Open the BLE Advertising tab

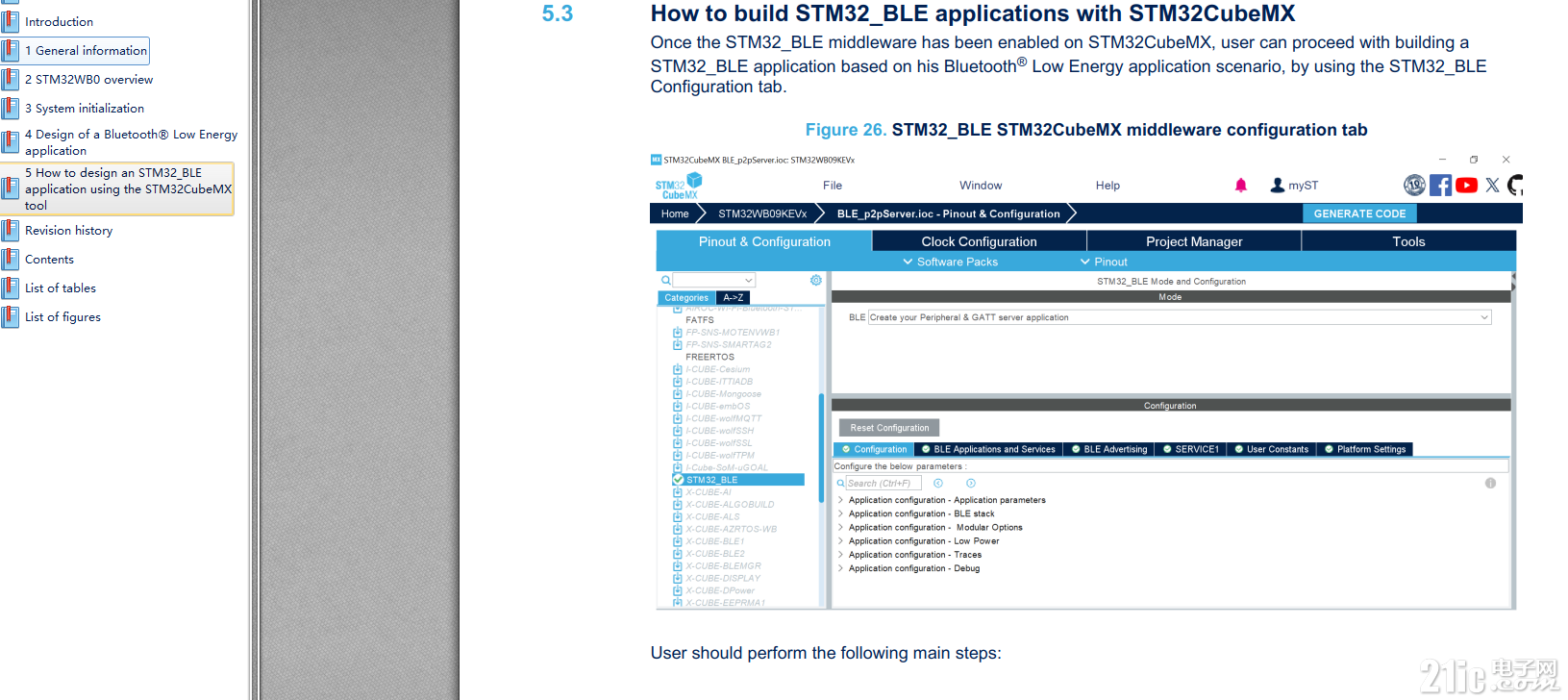1109,449
